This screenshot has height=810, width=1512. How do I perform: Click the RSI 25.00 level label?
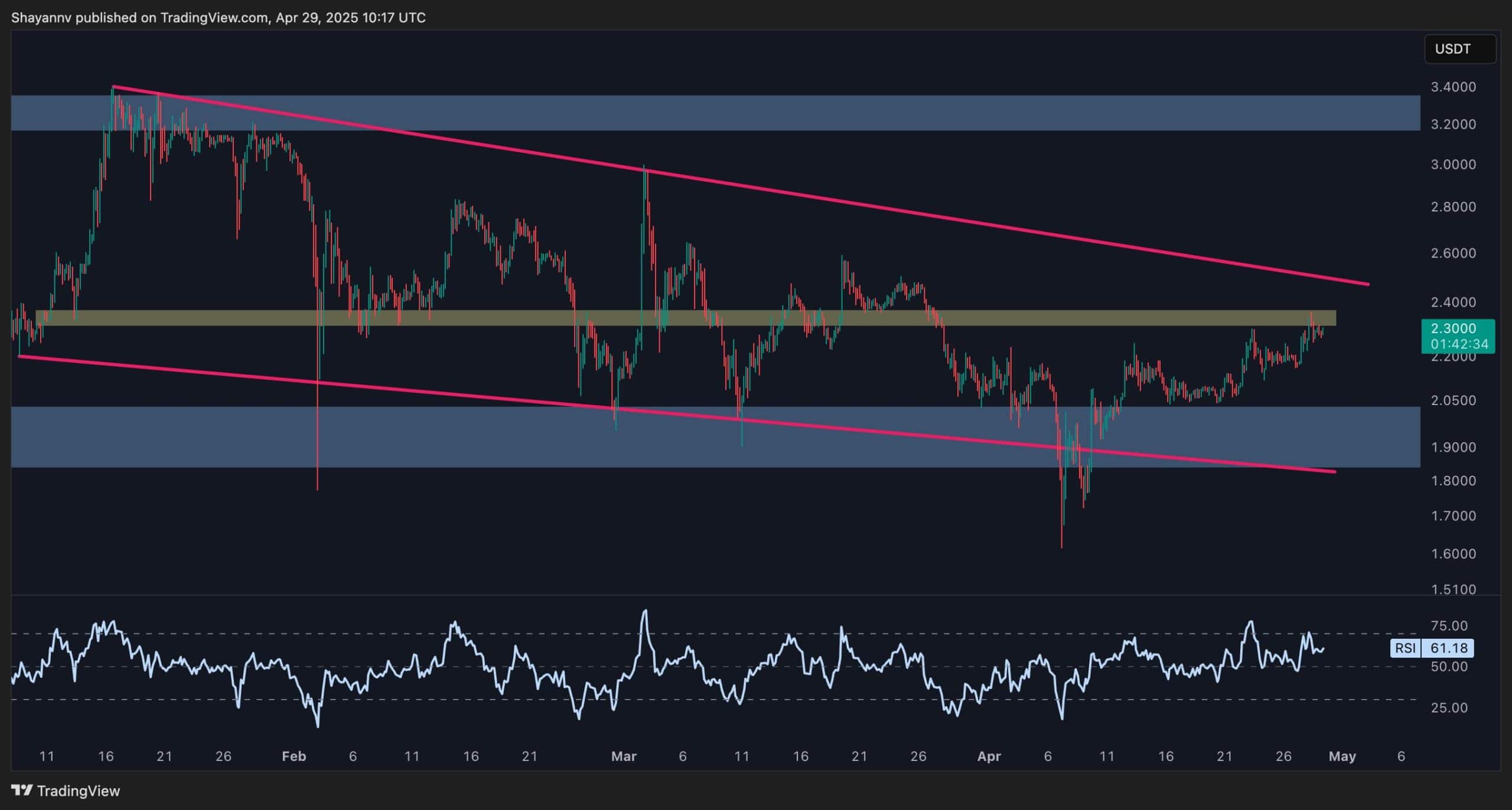[1449, 707]
